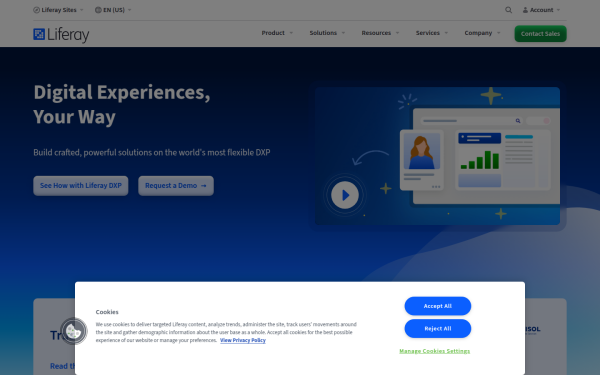Play the hero video

[345, 195]
